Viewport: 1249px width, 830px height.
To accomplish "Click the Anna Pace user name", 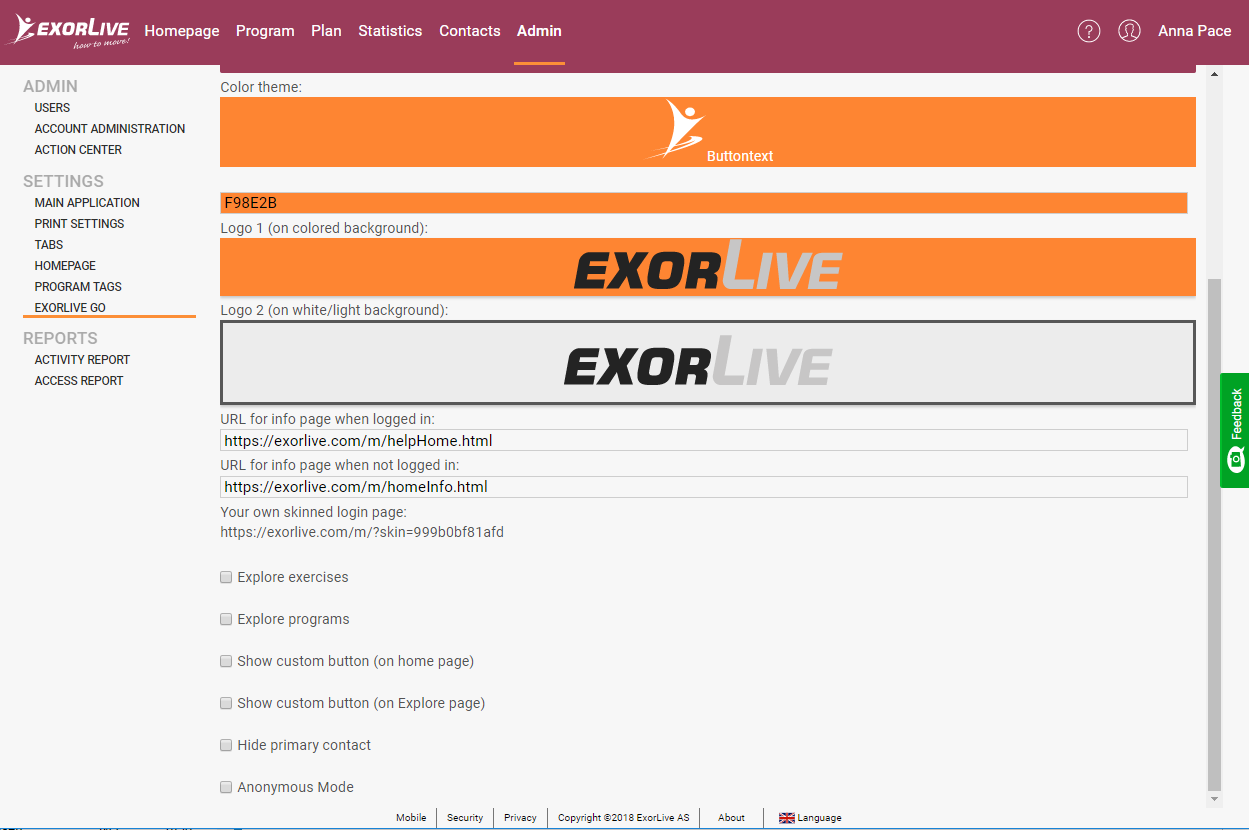I will [x=1195, y=31].
